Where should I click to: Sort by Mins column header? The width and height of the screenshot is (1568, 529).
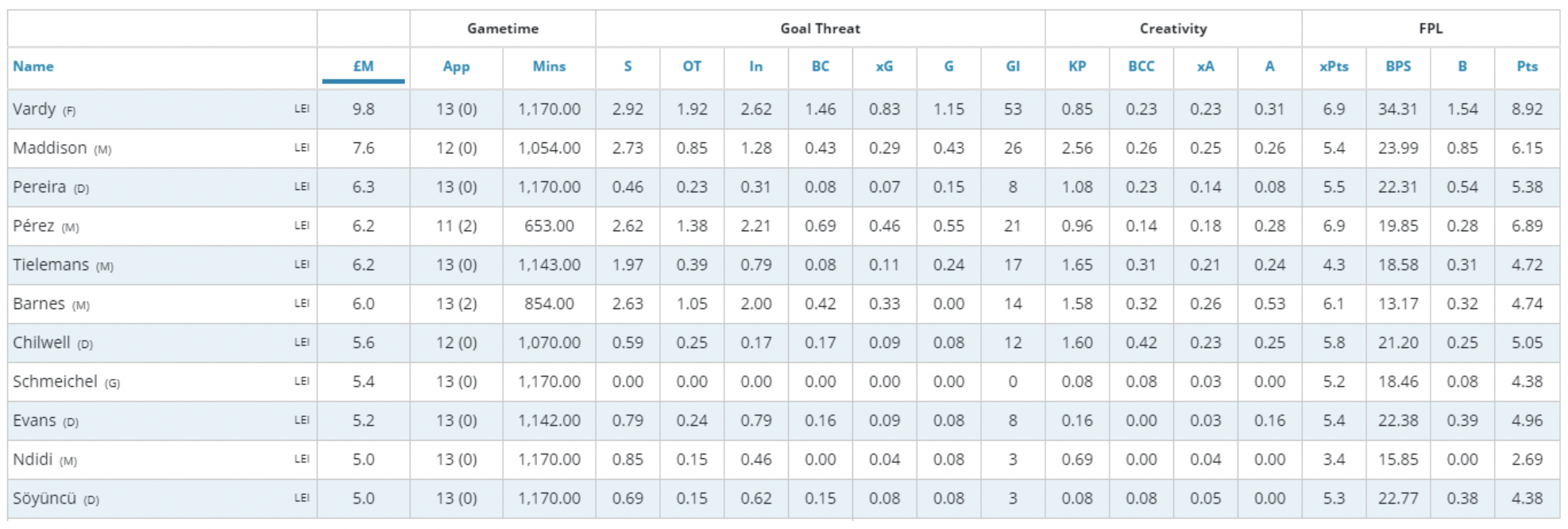[x=549, y=67]
